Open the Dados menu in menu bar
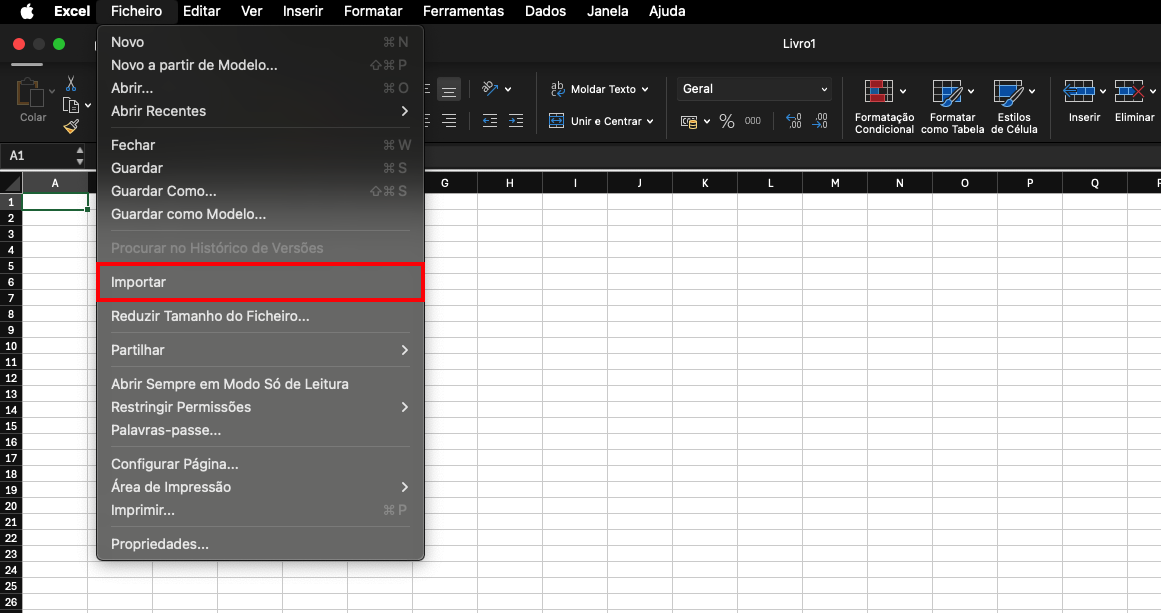Screen dimensions: 1161x613 click(x=545, y=12)
